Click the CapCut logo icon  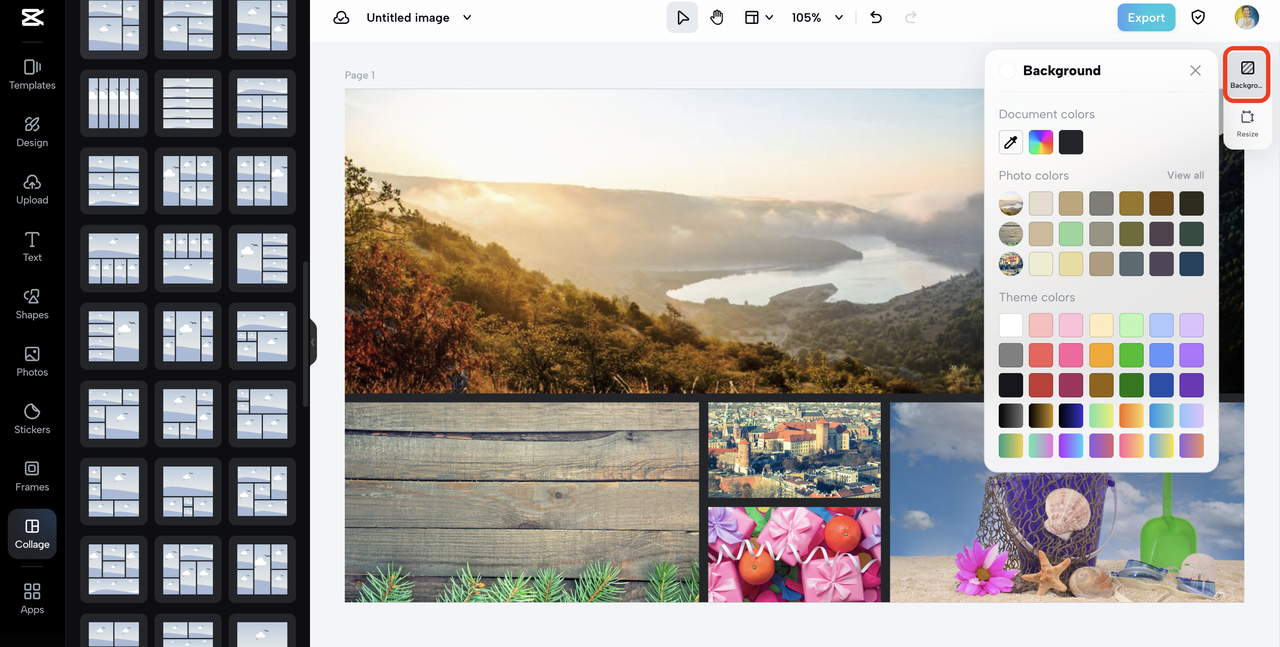32,18
